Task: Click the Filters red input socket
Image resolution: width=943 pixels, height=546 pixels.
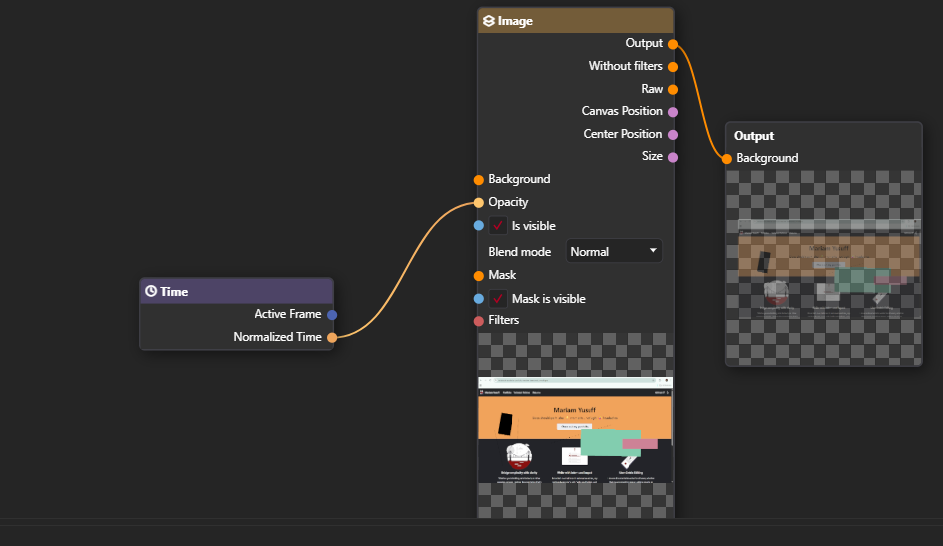Action: pyautogui.click(x=478, y=321)
